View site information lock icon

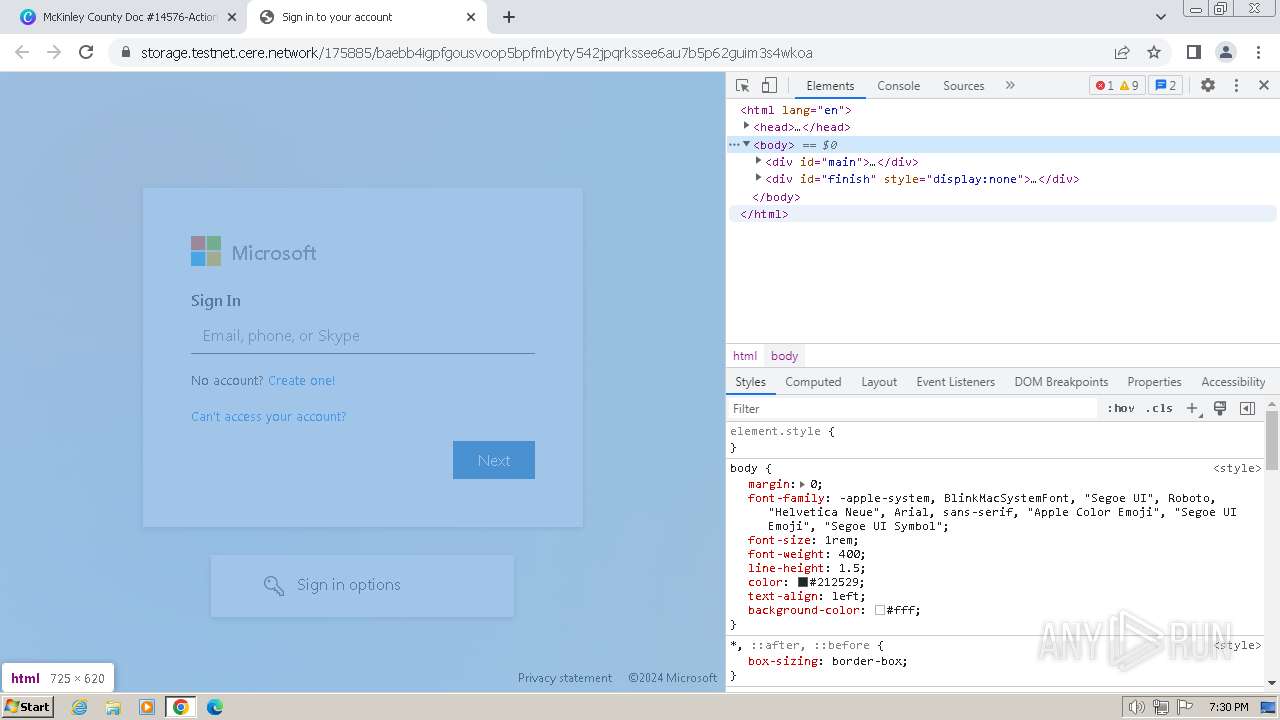coord(125,53)
